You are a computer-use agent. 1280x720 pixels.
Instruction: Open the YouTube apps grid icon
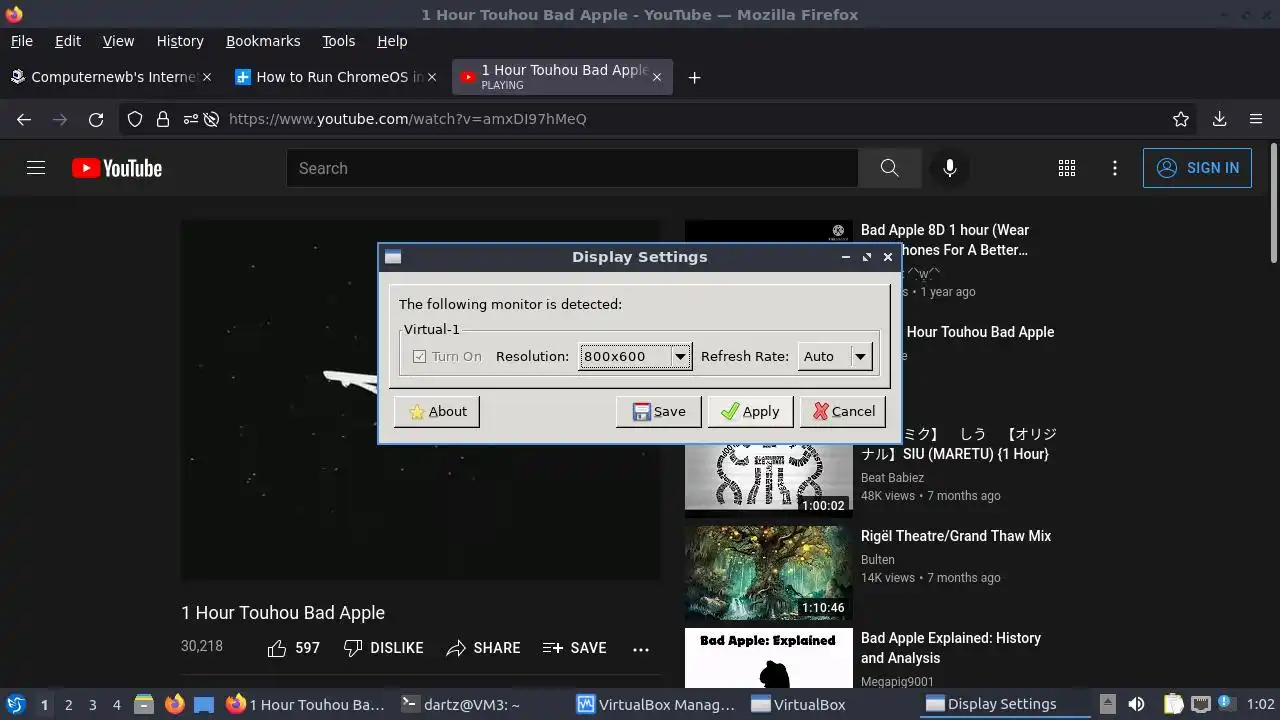click(1067, 168)
